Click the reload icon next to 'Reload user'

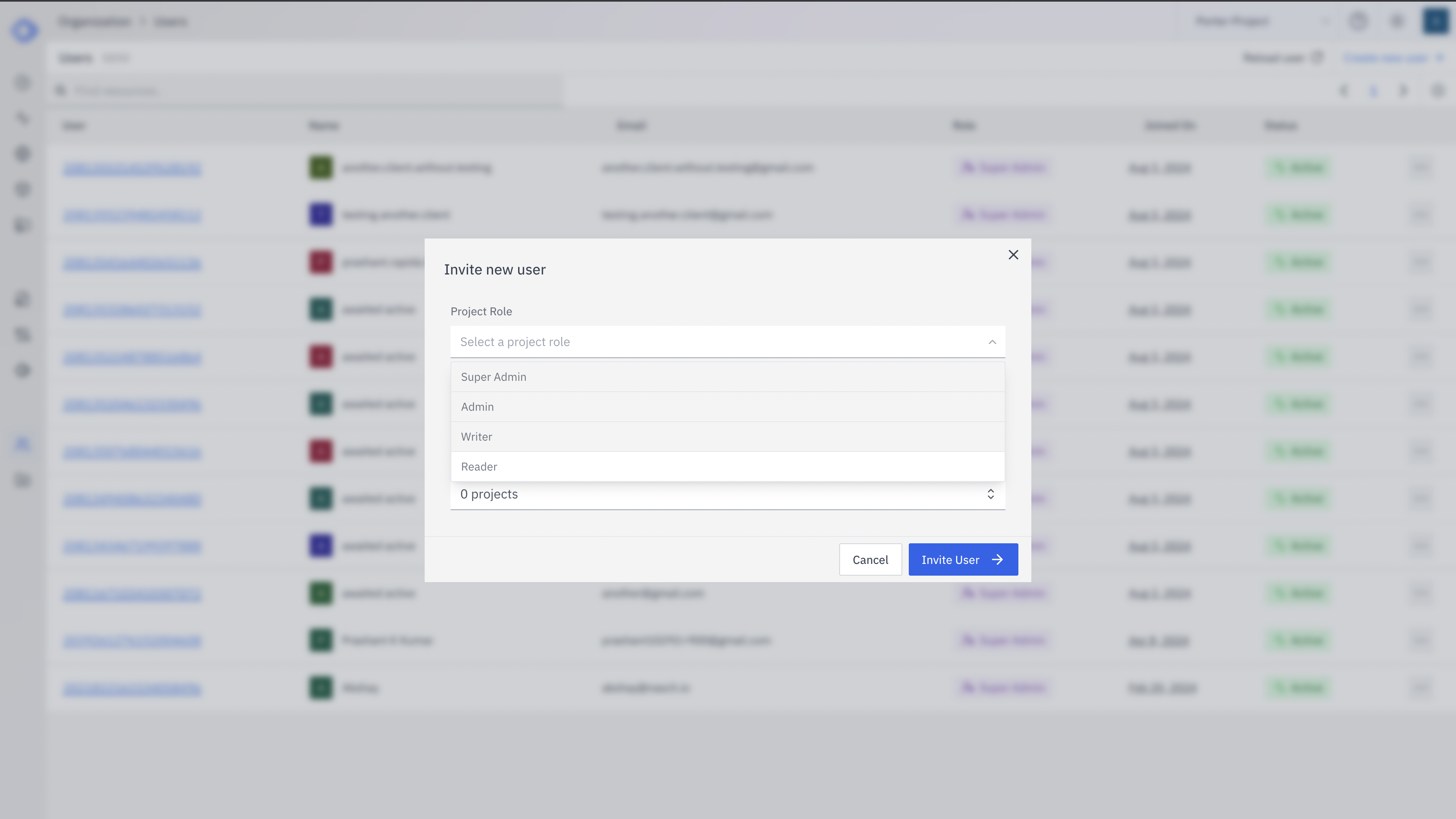(x=1318, y=57)
